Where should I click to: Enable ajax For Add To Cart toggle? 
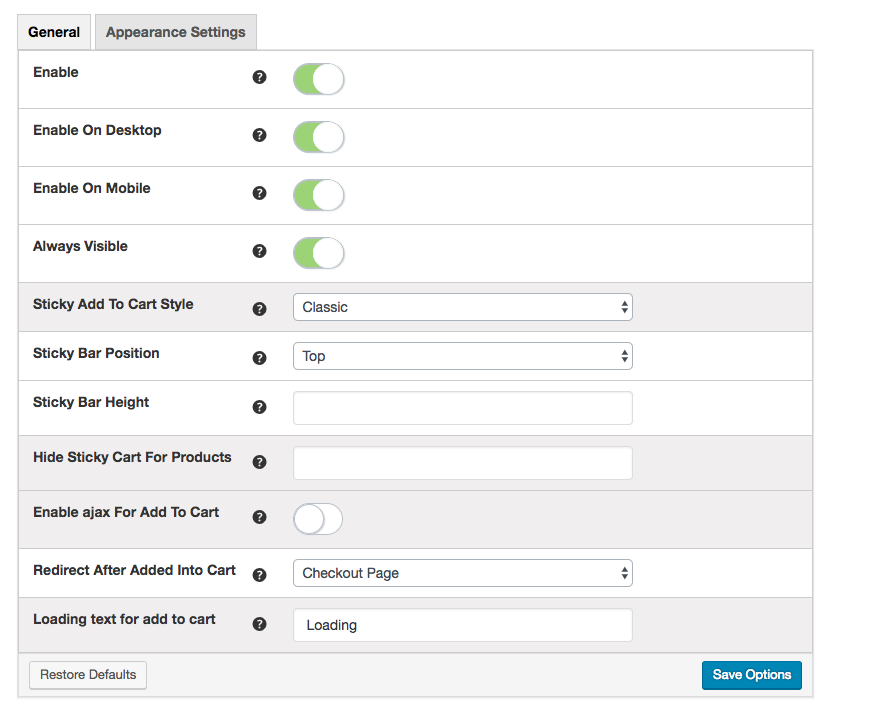pos(318,519)
